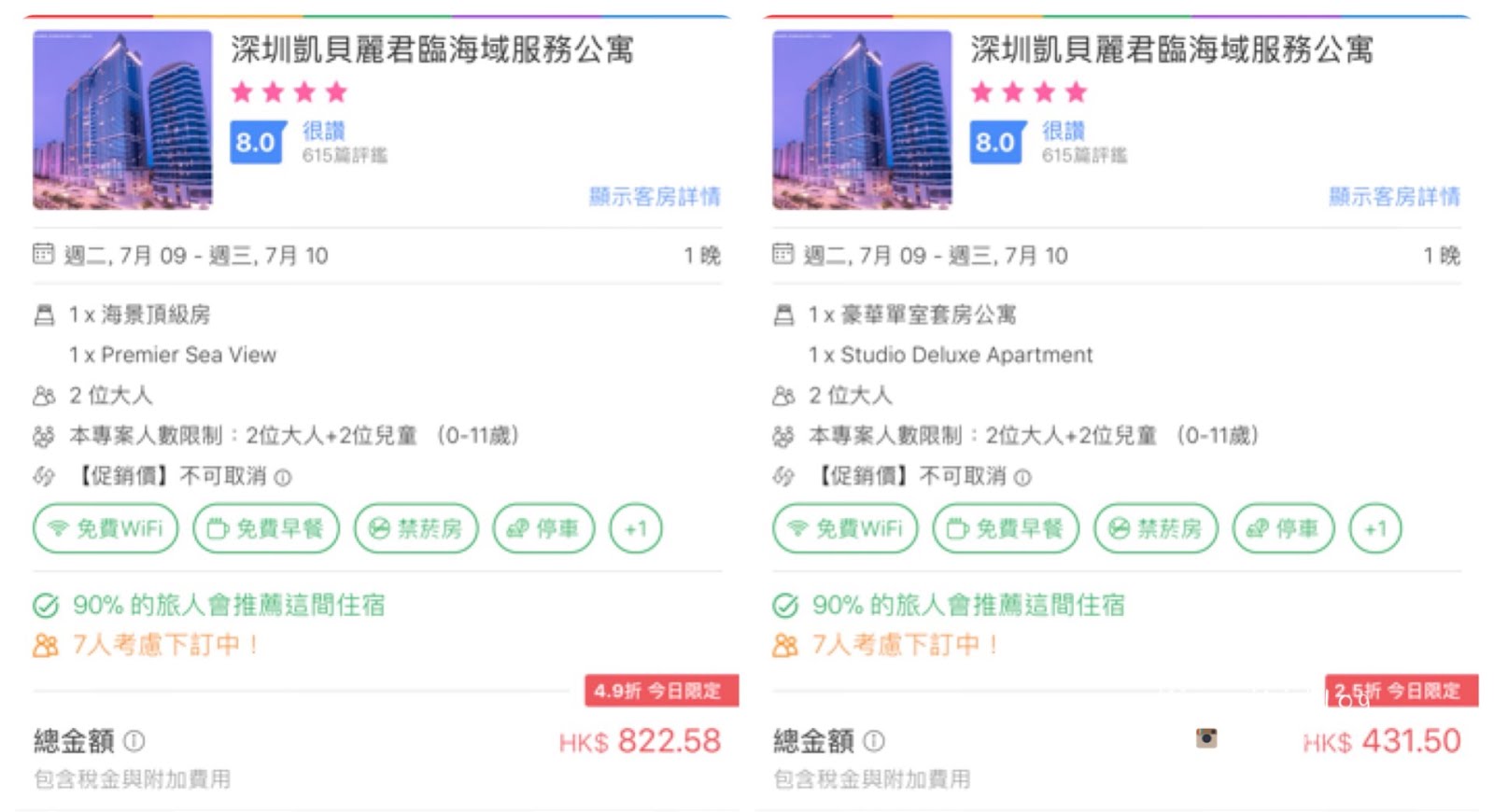Show room details on left card

(654, 196)
